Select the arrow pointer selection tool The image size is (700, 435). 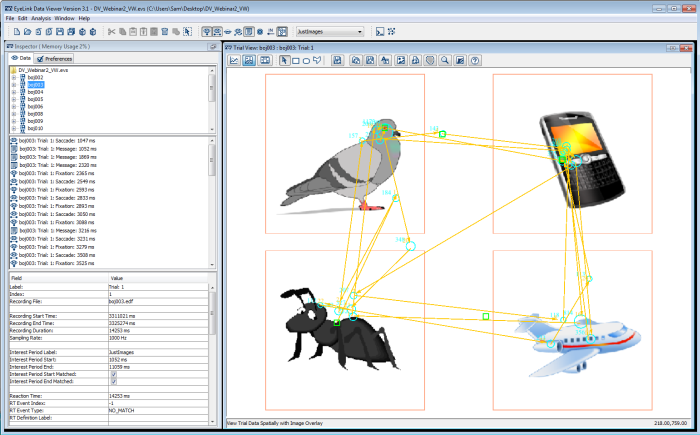coord(284,60)
